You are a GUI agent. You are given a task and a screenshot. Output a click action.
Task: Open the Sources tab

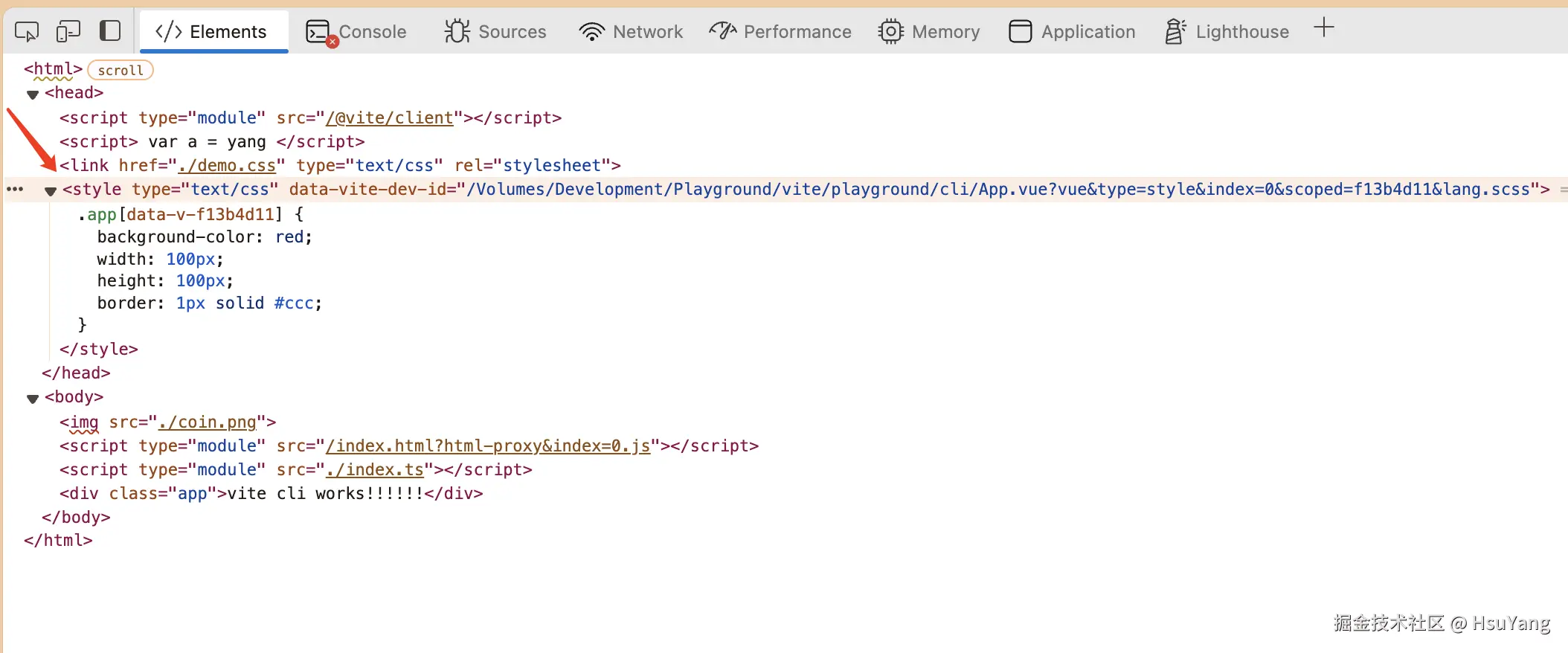click(495, 31)
